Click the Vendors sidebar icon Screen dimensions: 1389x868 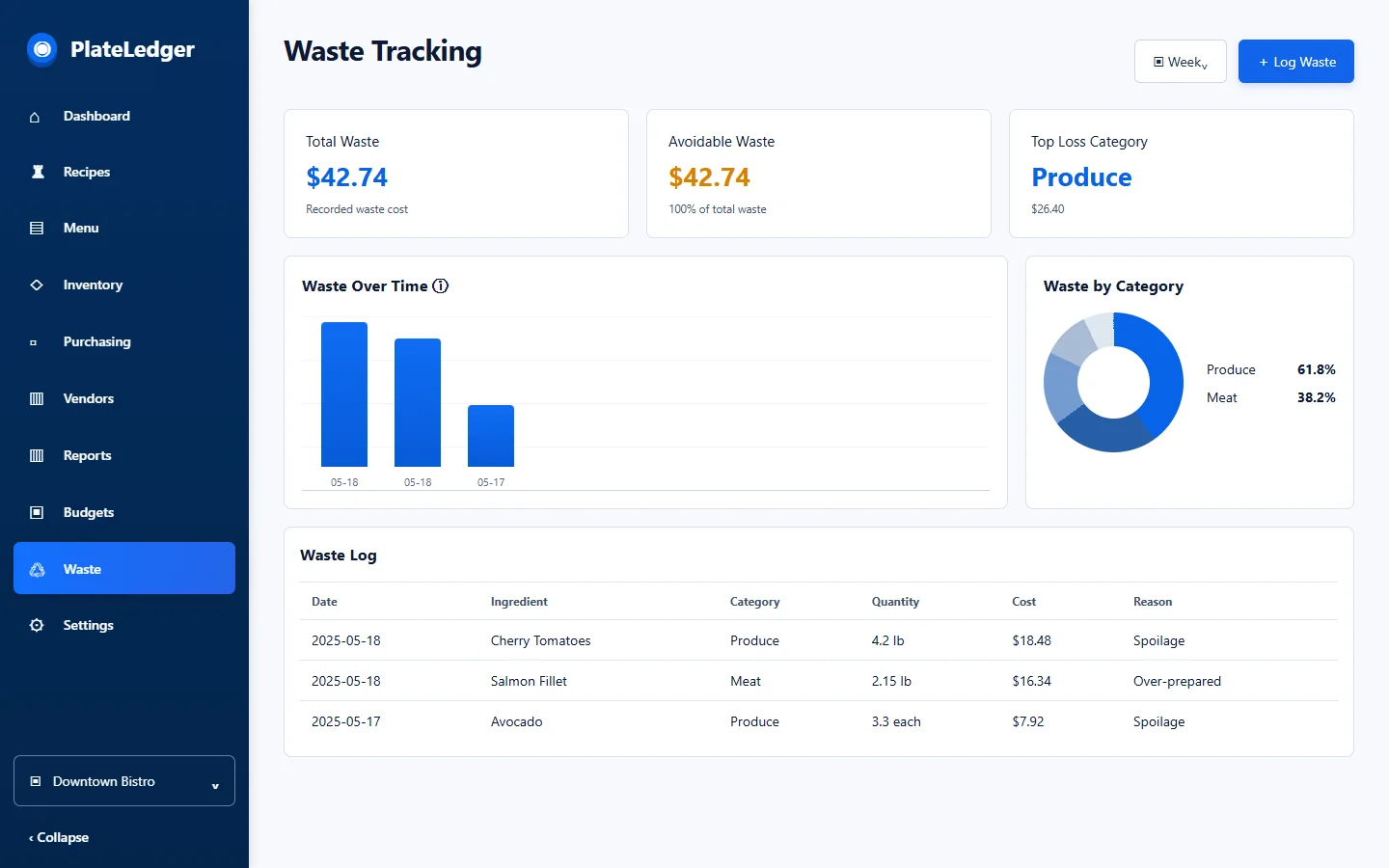(37, 399)
